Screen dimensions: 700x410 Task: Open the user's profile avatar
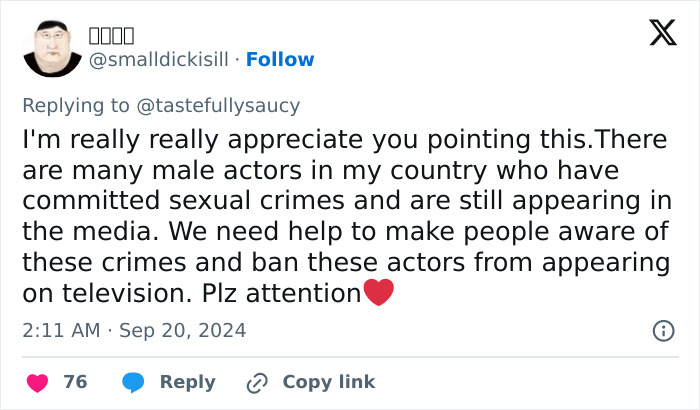point(52,47)
